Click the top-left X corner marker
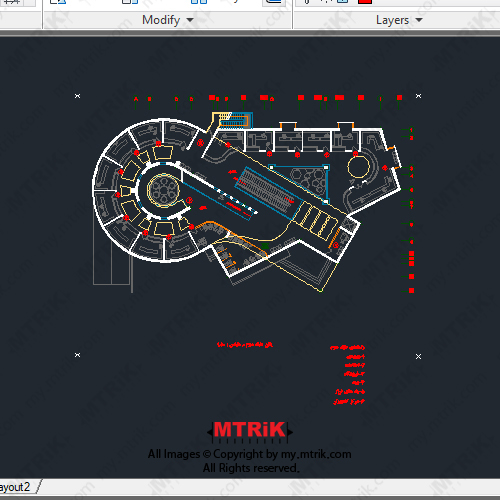The image size is (500, 500). tap(77, 96)
